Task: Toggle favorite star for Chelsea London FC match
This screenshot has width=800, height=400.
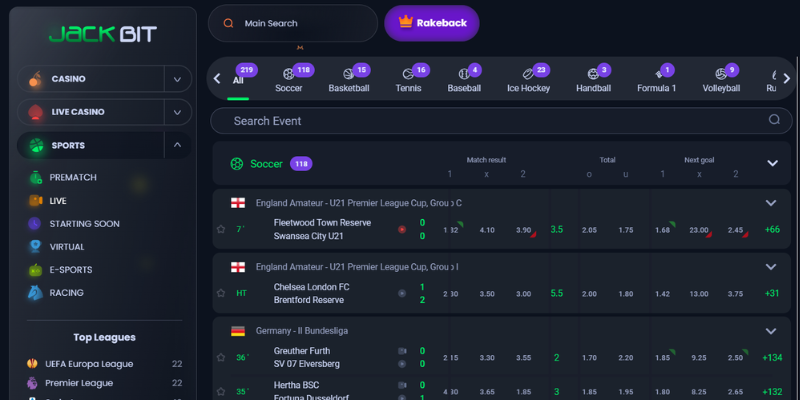Action: click(221, 293)
